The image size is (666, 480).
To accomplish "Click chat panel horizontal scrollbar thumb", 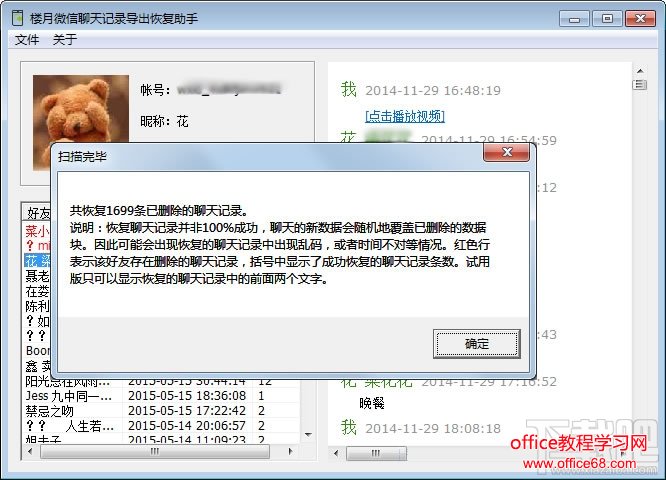I will point(376,453).
